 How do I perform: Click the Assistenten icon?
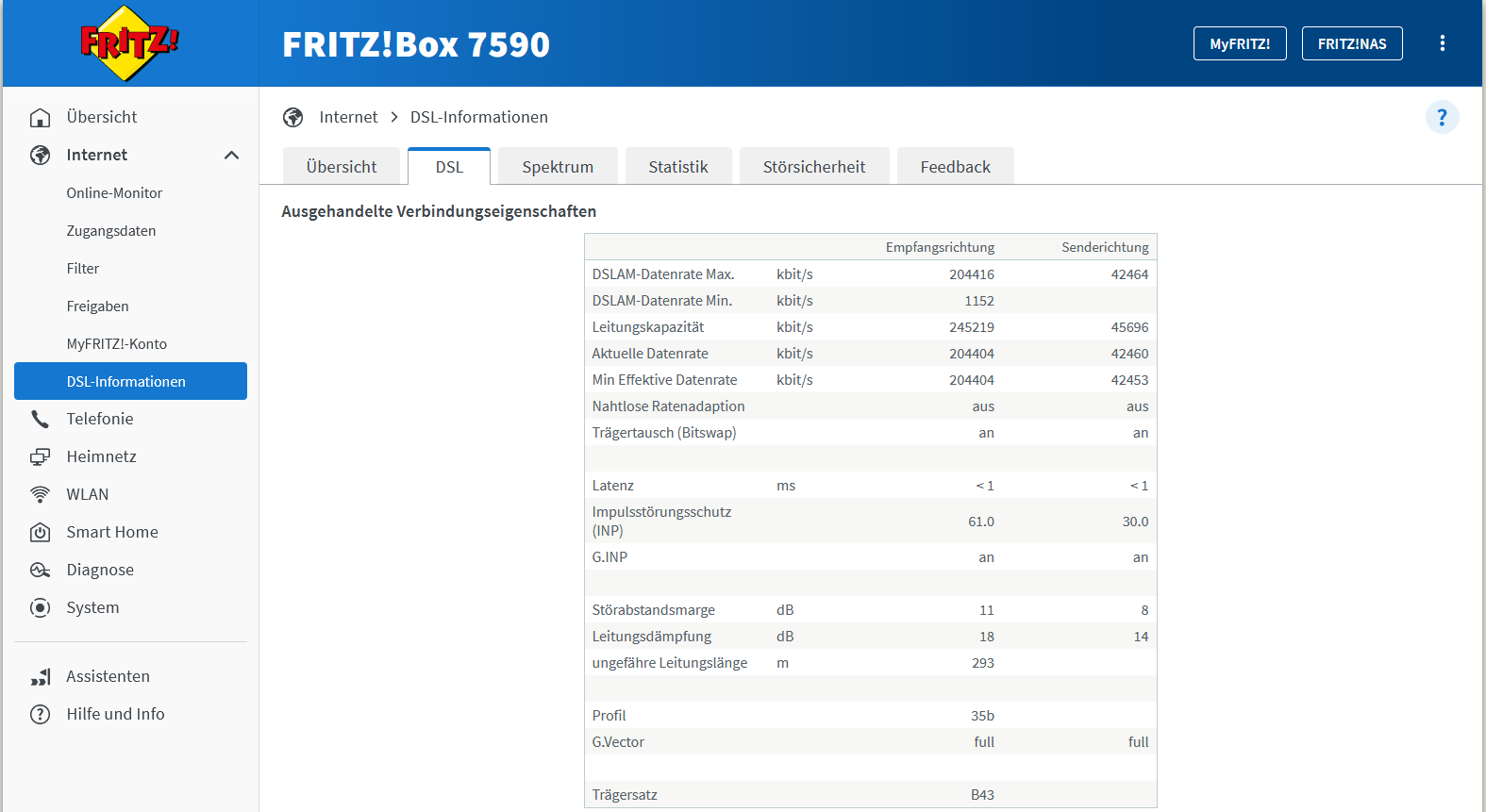[40, 676]
